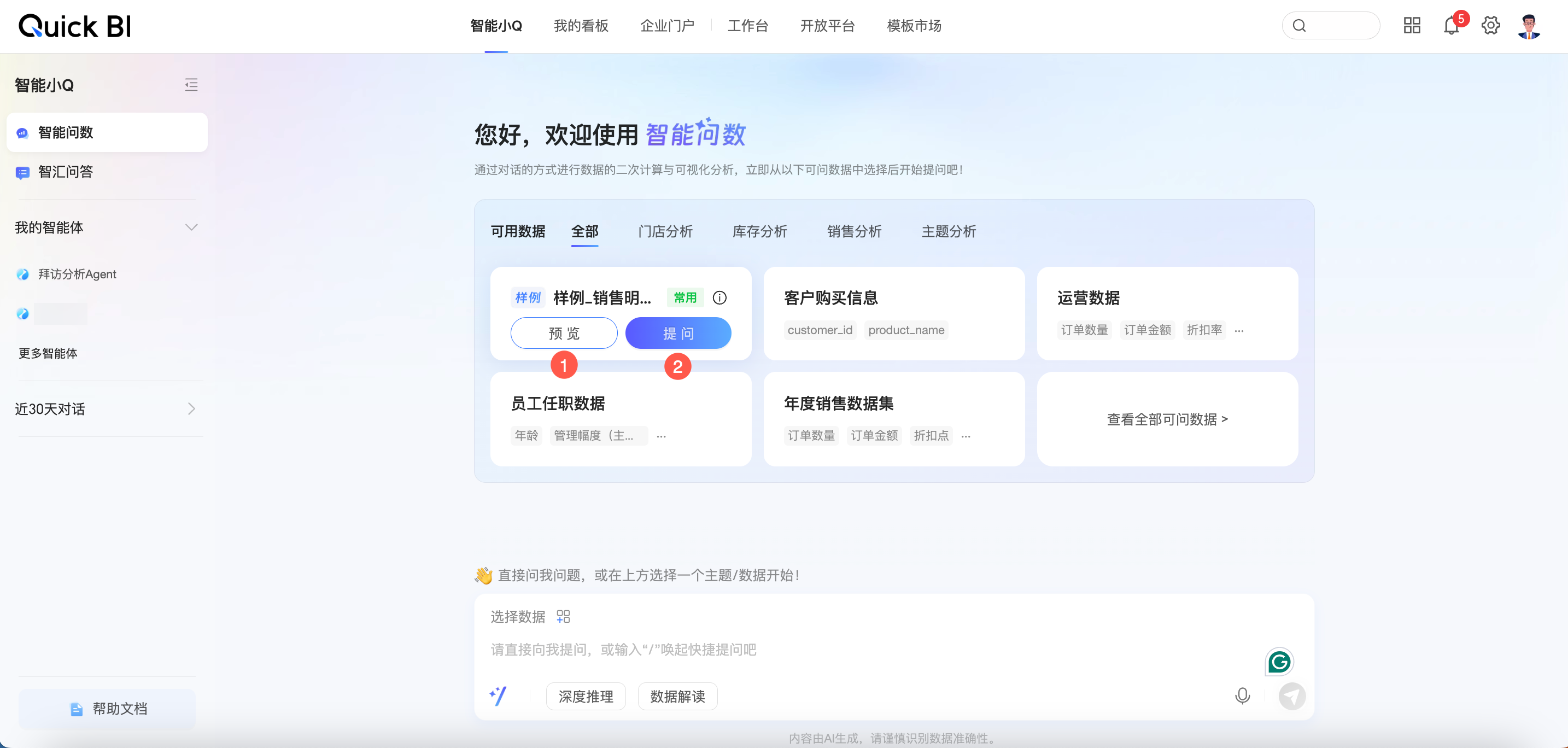This screenshot has width=1568, height=748.
Task: Click the sparkle slash quick-command icon
Action: pyautogui.click(x=498, y=696)
